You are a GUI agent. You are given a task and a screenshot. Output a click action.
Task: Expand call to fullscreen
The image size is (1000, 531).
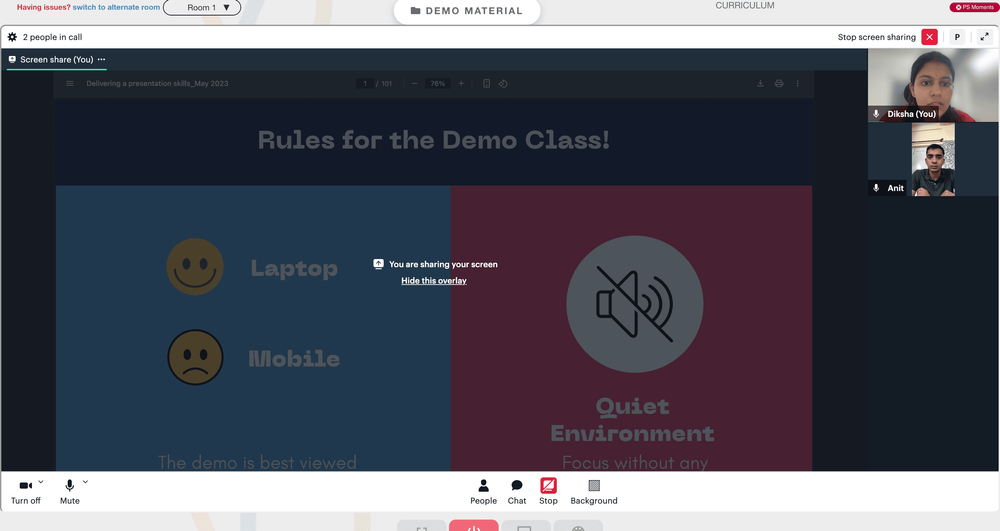click(x=985, y=37)
